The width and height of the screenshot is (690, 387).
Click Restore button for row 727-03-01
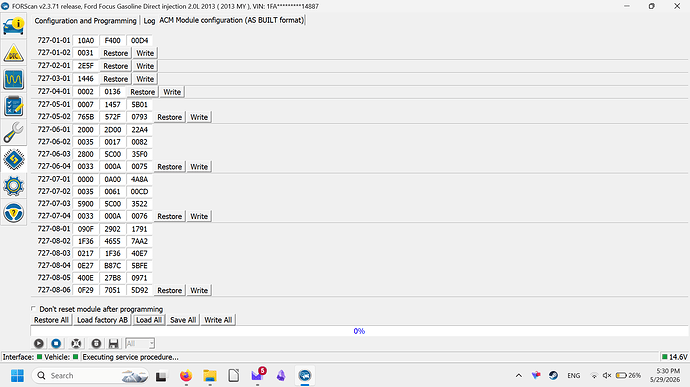115,79
